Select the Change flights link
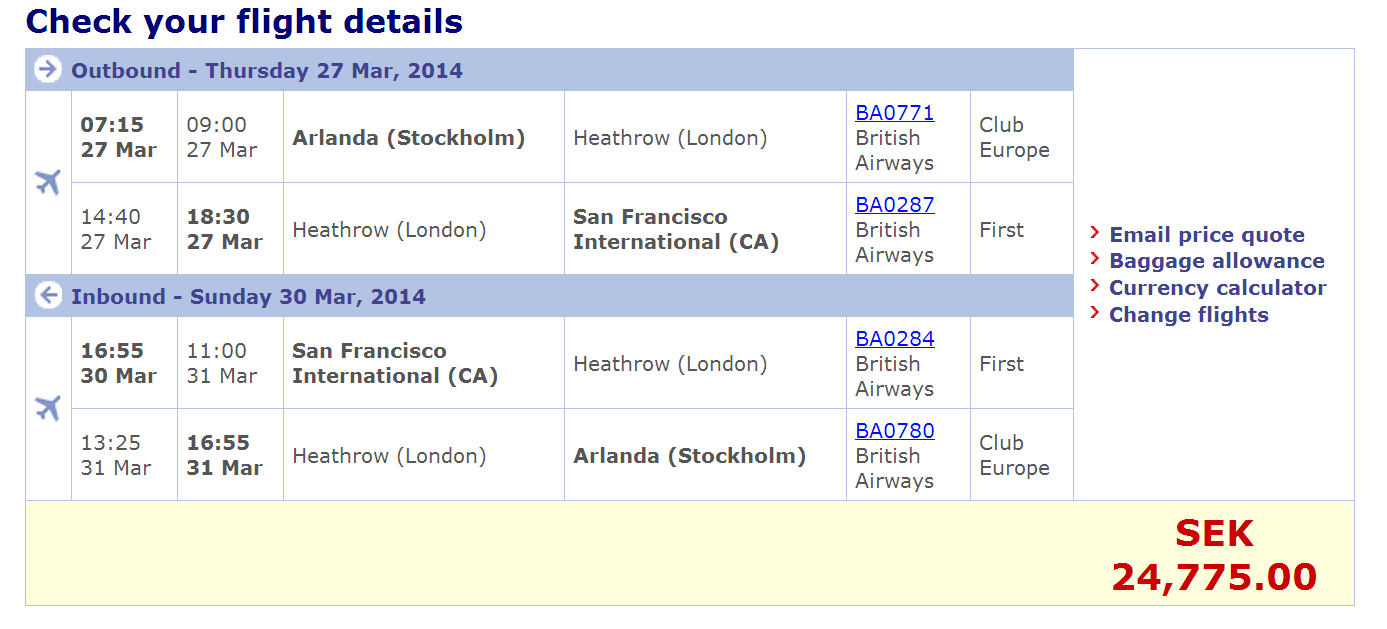Viewport: 1387px width, 629px height. pos(1188,315)
